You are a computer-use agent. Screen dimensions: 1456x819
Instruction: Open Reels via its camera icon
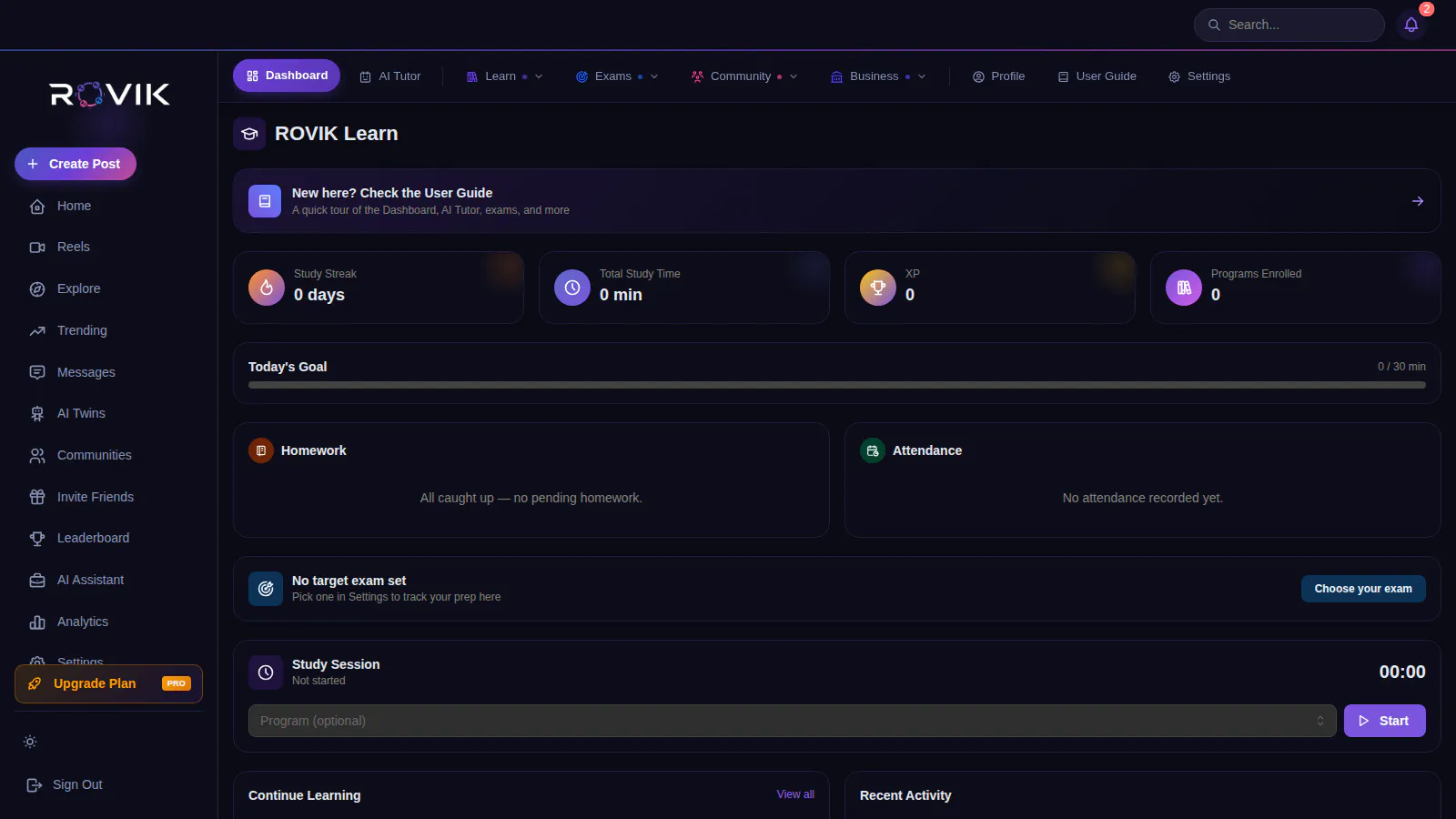pos(37,248)
